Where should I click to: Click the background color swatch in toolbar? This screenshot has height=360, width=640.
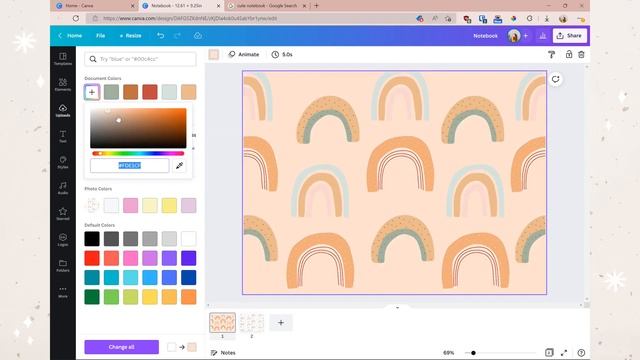pyautogui.click(x=213, y=54)
